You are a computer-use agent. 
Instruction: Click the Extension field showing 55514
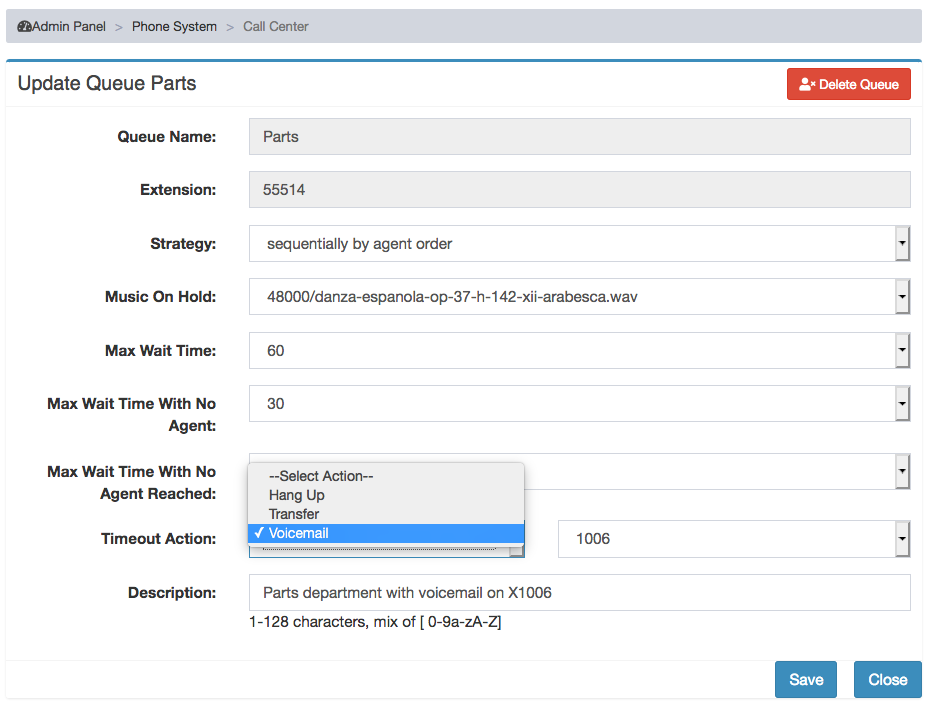pyautogui.click(x=579, y=190)
